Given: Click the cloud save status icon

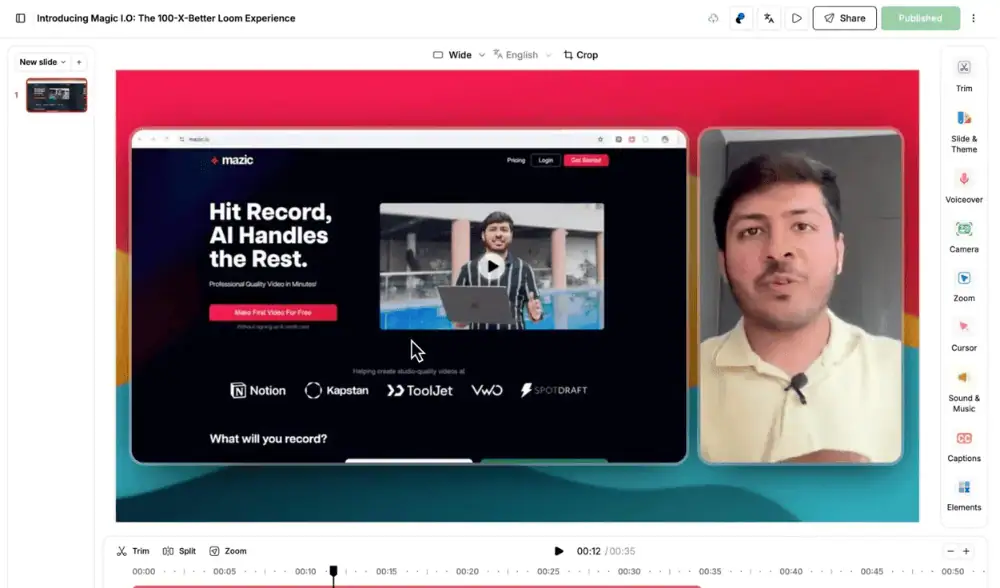Looking at the screenshot, I should 713,18.
